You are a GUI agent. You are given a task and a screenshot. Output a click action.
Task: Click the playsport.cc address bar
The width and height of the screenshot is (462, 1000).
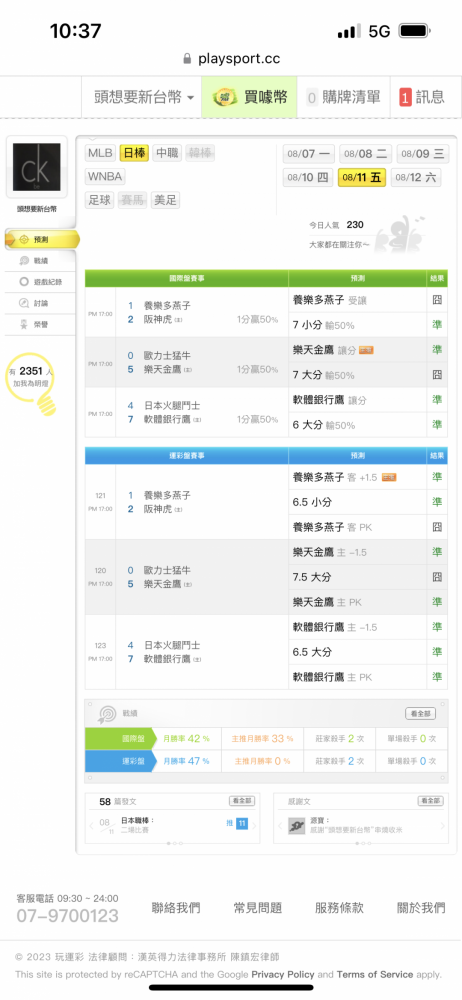point(232,59)
